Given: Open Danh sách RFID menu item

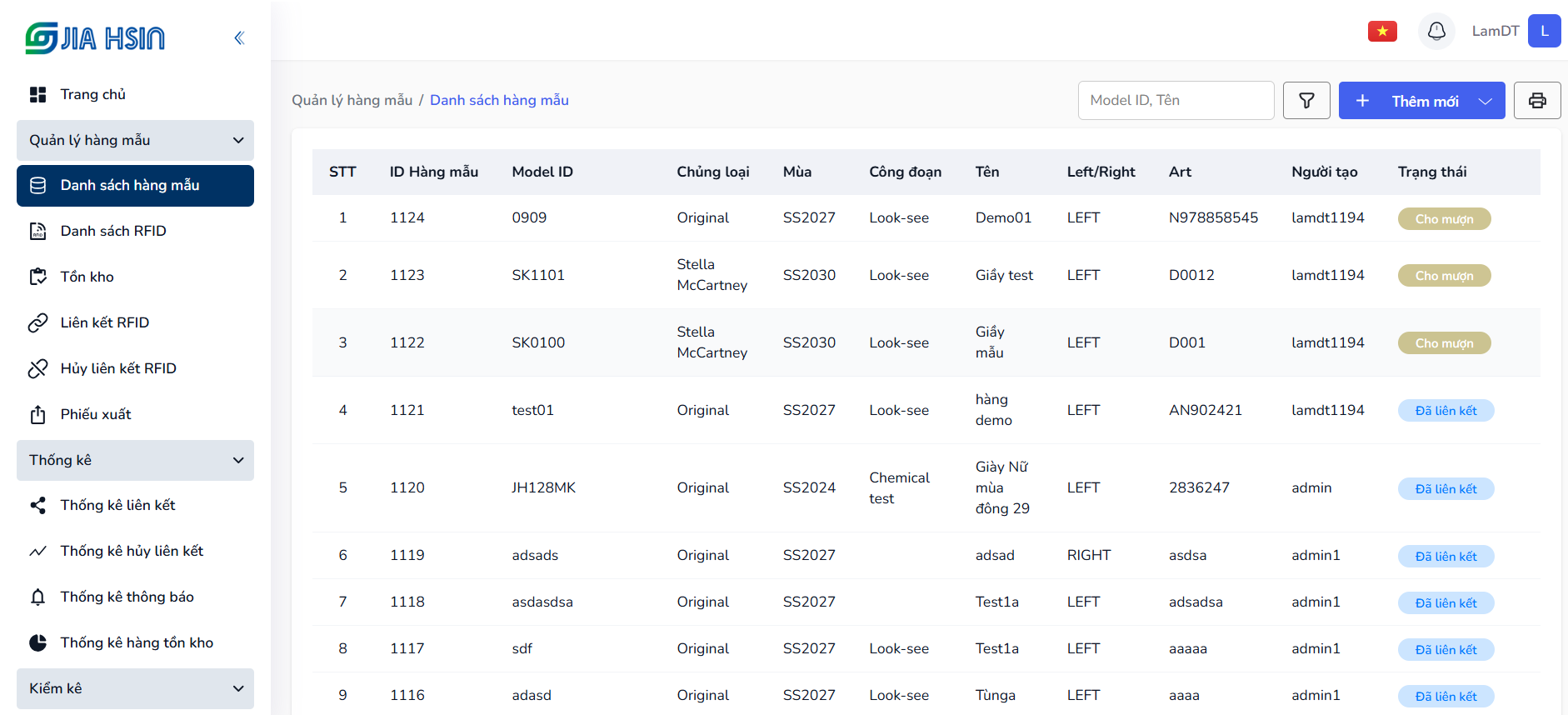Looking at the screenshot, I should click(x=113, y=231).
